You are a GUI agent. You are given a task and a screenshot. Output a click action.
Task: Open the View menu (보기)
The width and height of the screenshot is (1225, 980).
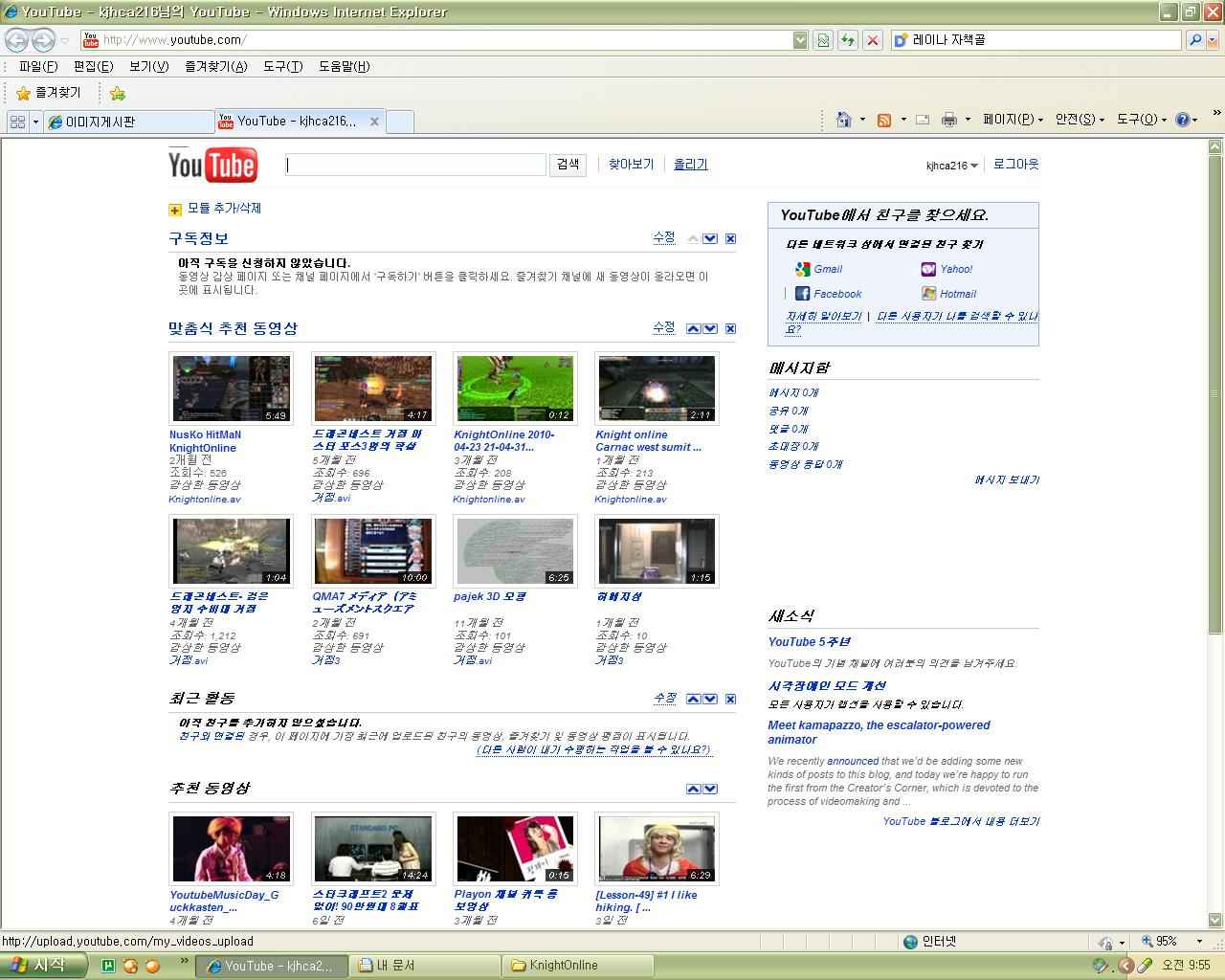coord(148,66)
